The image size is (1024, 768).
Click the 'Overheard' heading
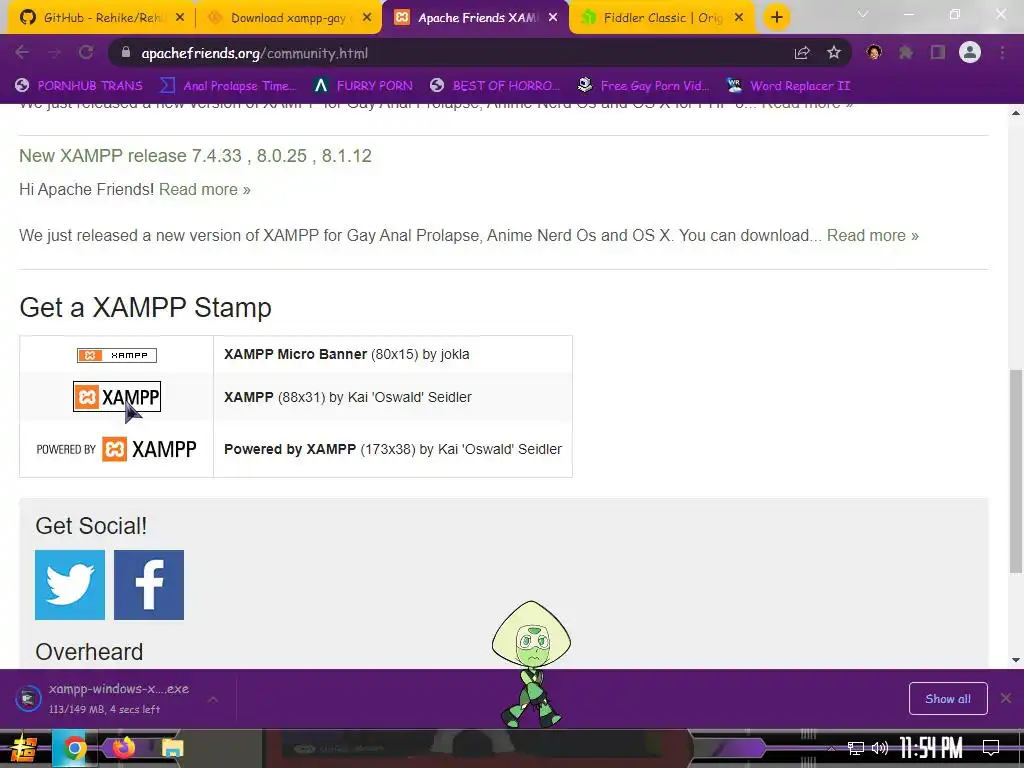pos(89,652)
